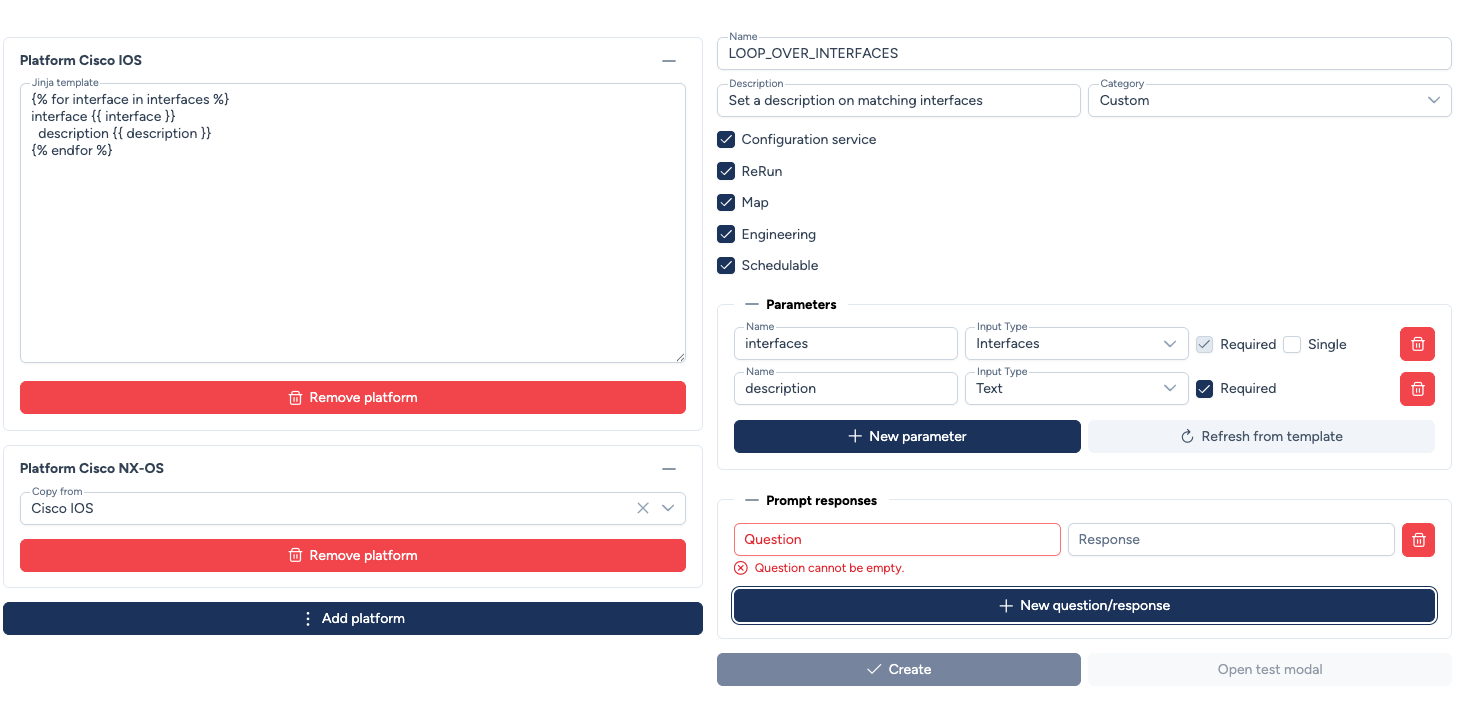Click Refresh from template
Viewport: 1473px width, 701px height.
pyautogui.click(x=1261, y=437)
